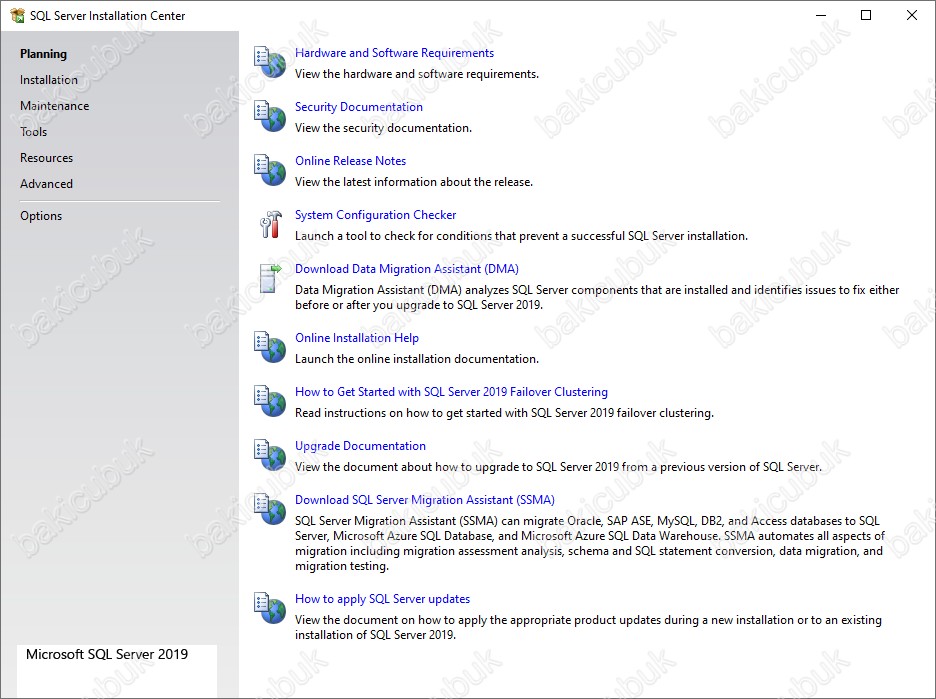Click the Upgrade Documentation globe icon

(x=270, y=455)
